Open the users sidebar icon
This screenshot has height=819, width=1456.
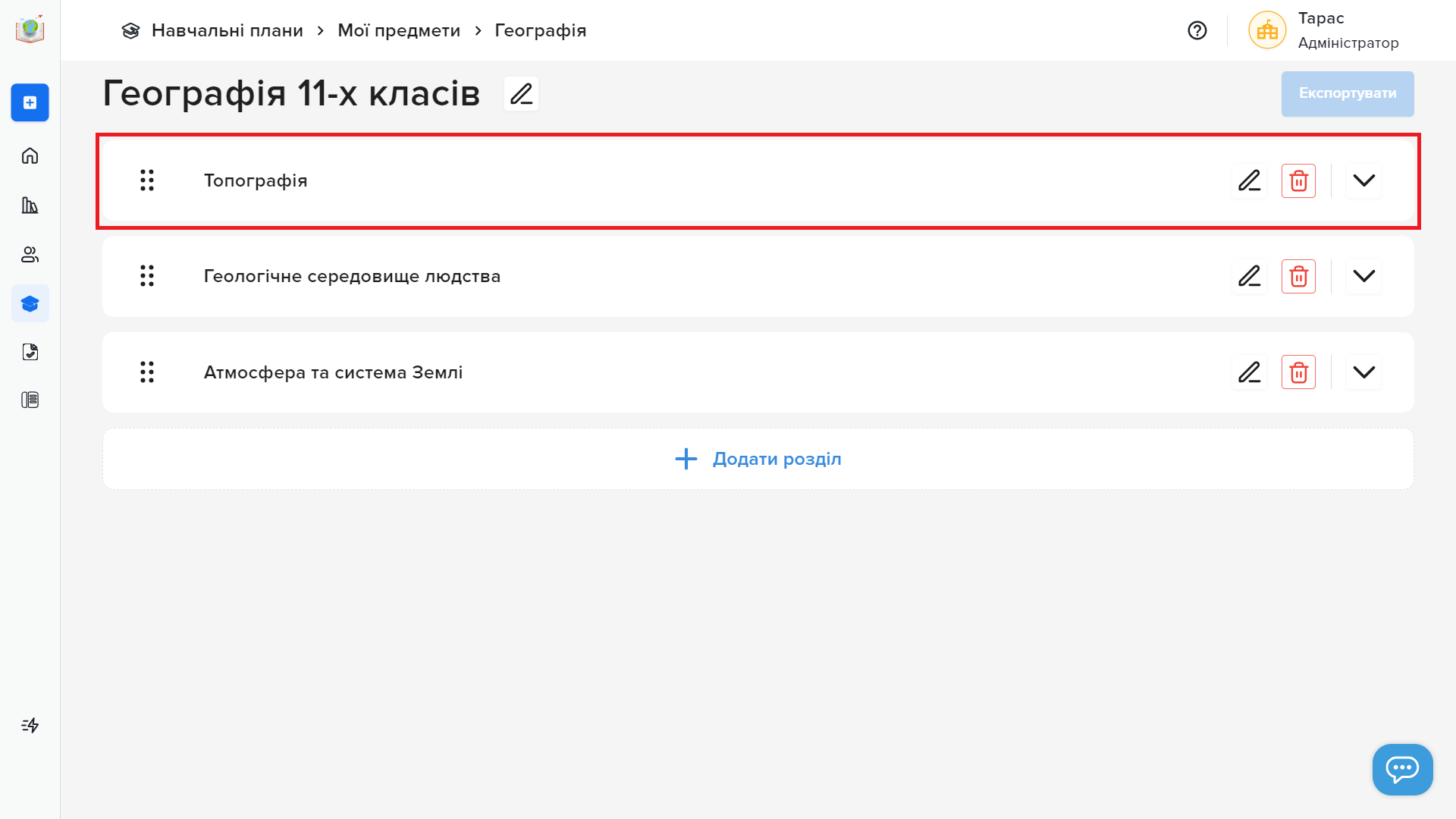click(x=30, y=255)
